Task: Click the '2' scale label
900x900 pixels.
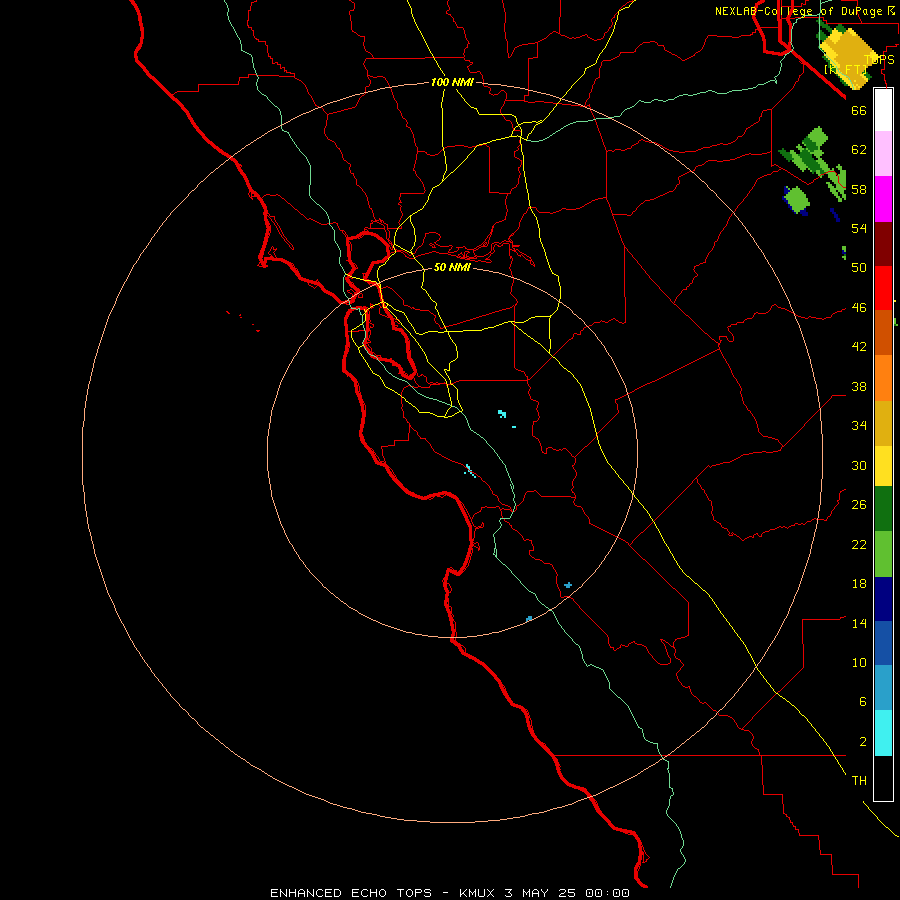Action: [x=862, y=742]
